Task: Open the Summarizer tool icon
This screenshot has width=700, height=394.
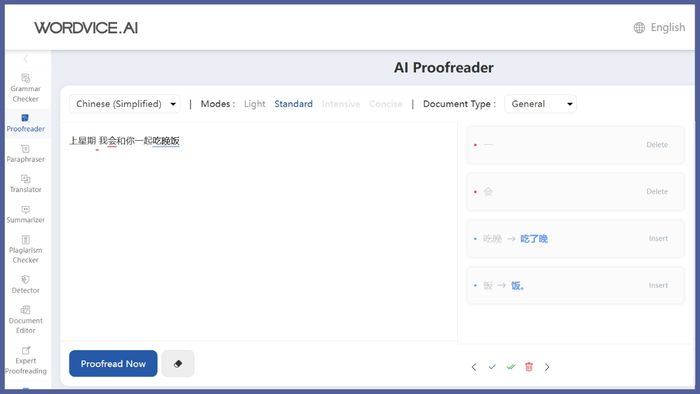Action: 25,209
